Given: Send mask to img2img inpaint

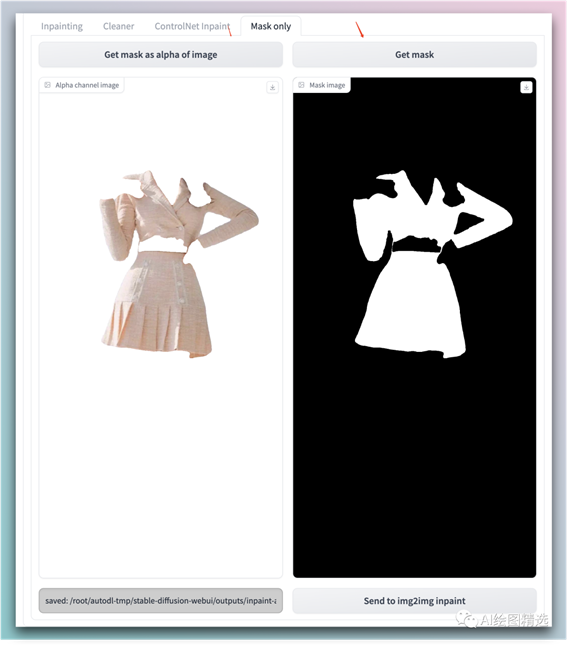Looking at the screenshot, I should pos(414,601).
